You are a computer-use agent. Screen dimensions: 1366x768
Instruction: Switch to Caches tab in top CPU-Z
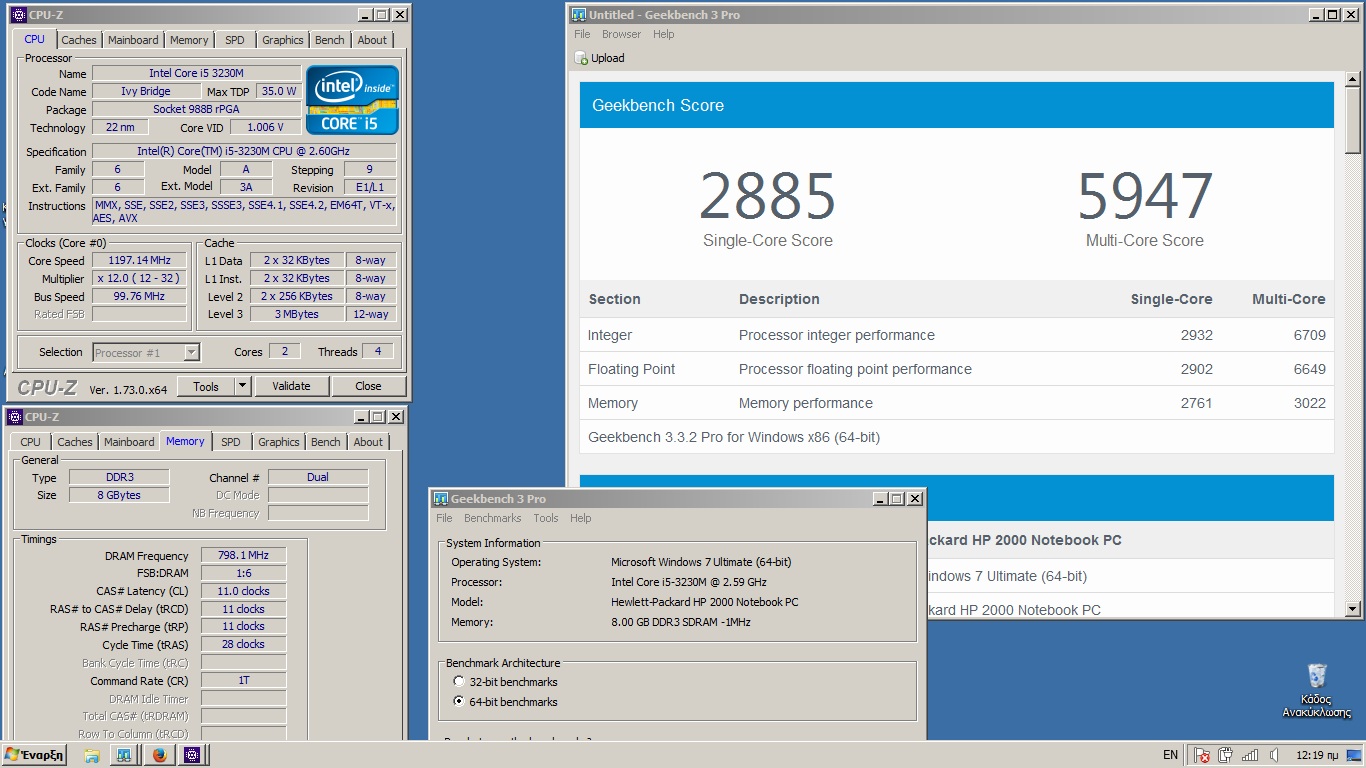point(79,40)
